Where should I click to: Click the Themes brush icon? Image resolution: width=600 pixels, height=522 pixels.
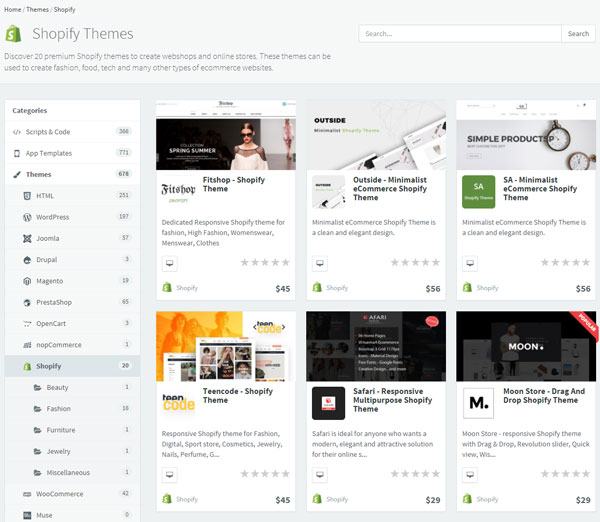[x=17, y=175]
